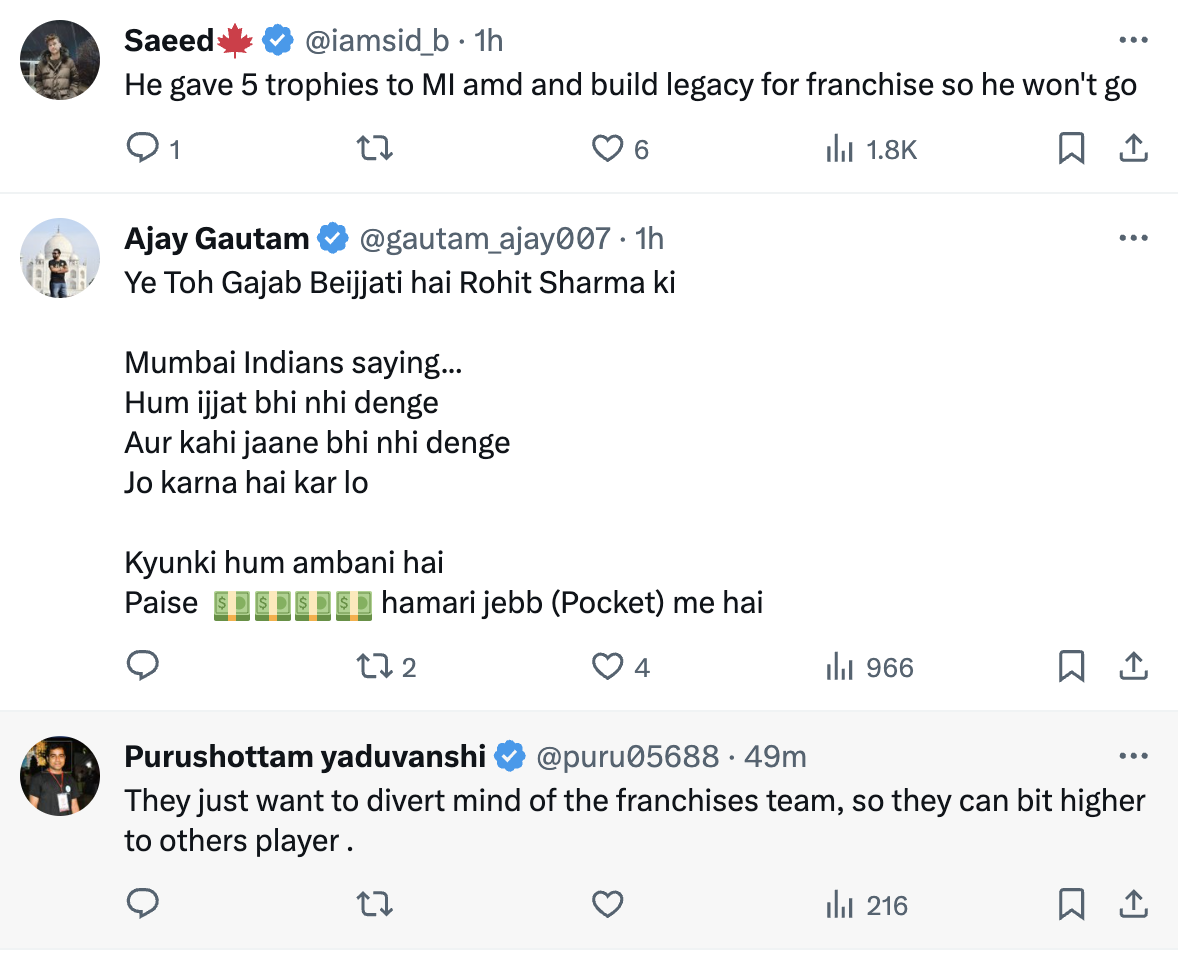Screen dimensions: 1178x954
Task: Open Ajay Gautam's profile avatar
Action: pos(60,258)
